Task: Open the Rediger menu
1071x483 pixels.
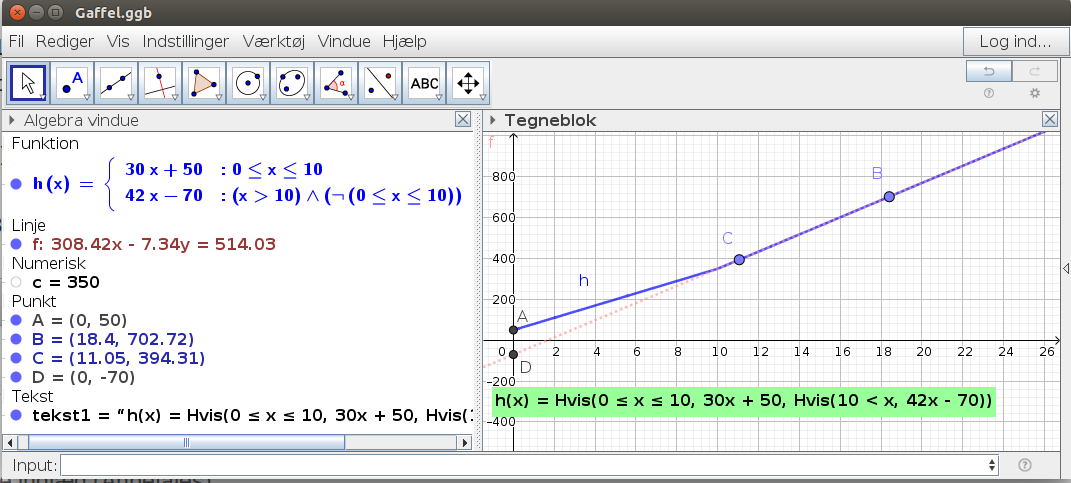Action: pyautogui.click(x=65, y=42)
